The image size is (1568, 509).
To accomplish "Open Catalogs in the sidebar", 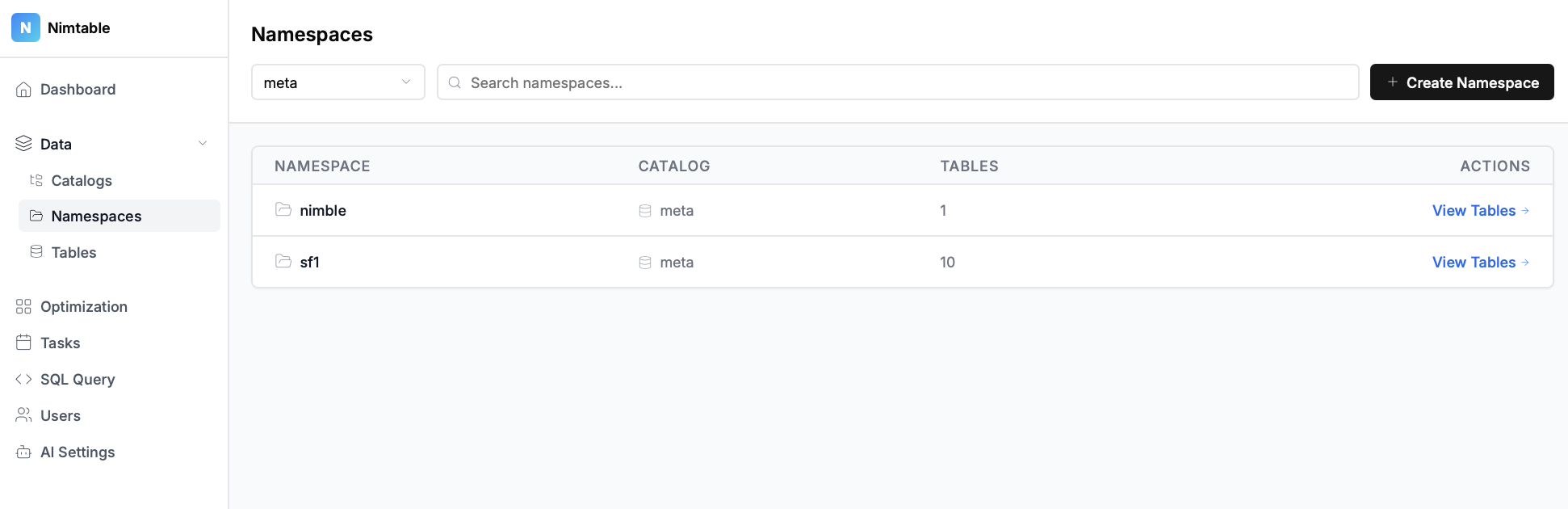I will pos(81,180).
